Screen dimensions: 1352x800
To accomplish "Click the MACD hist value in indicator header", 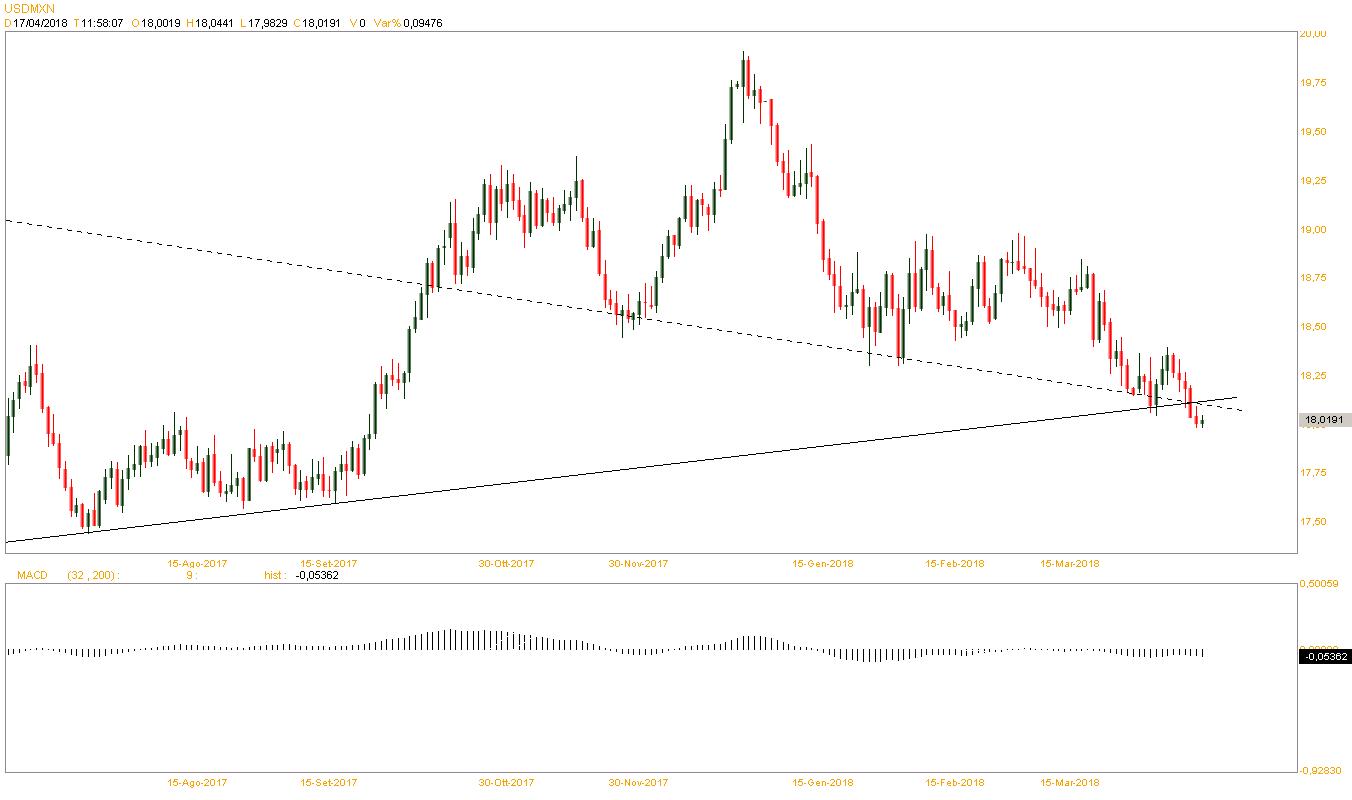I will point(317,575).
